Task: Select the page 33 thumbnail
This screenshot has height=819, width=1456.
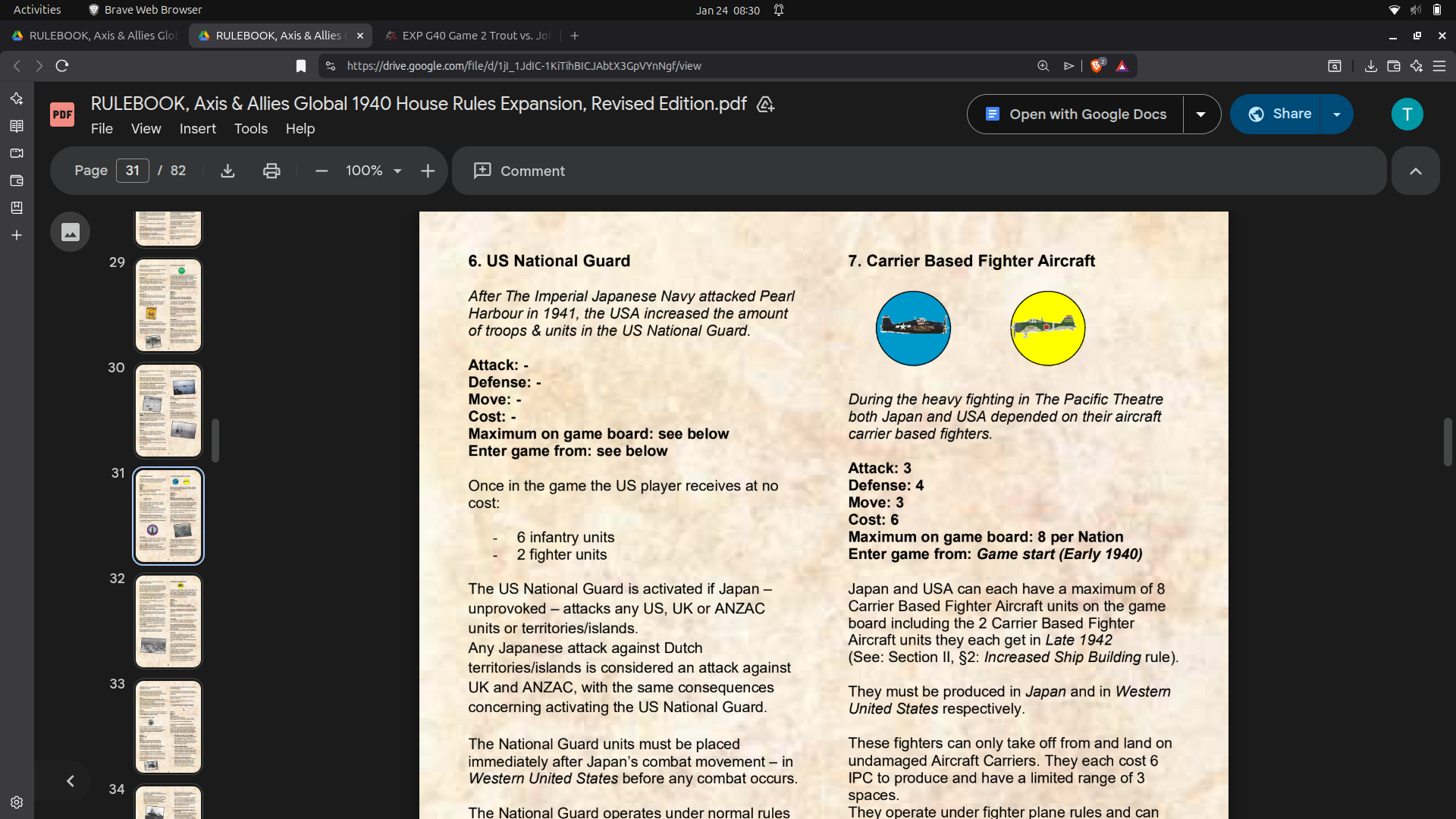Action: 168,726
